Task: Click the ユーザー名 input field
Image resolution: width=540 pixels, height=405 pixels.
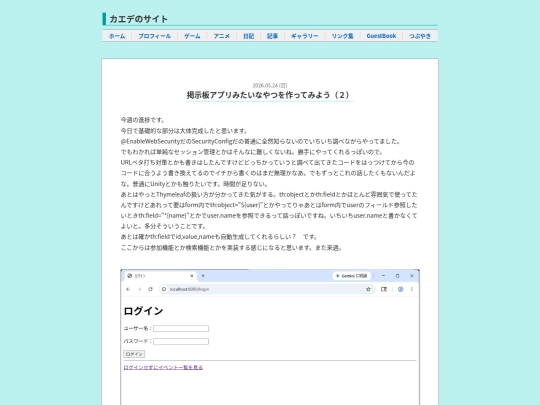Action: tap(181, 329)
